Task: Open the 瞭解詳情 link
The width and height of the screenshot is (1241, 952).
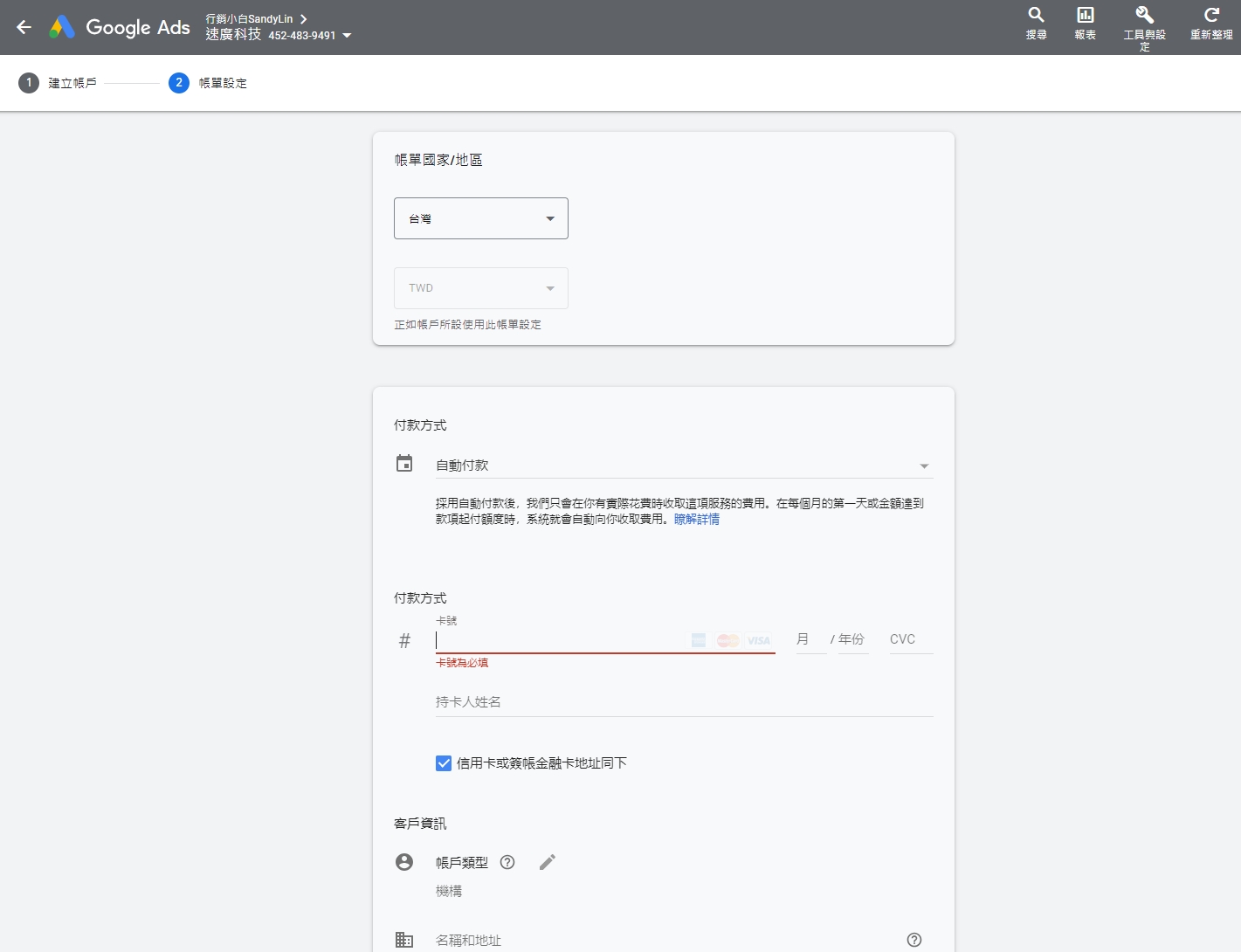Action: [697, 519]
